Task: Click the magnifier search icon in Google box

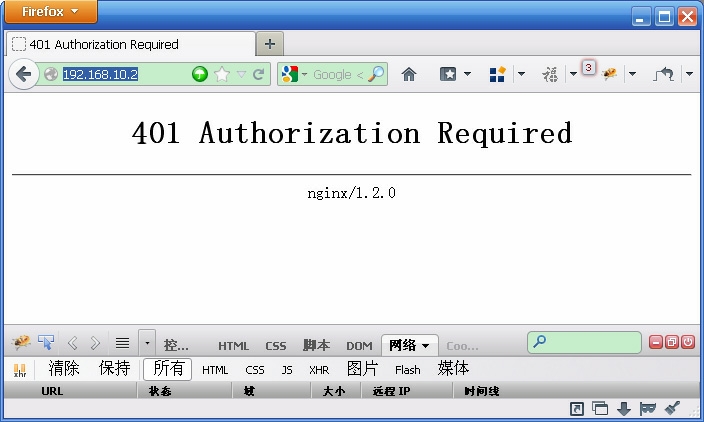Action: point(376,74)
